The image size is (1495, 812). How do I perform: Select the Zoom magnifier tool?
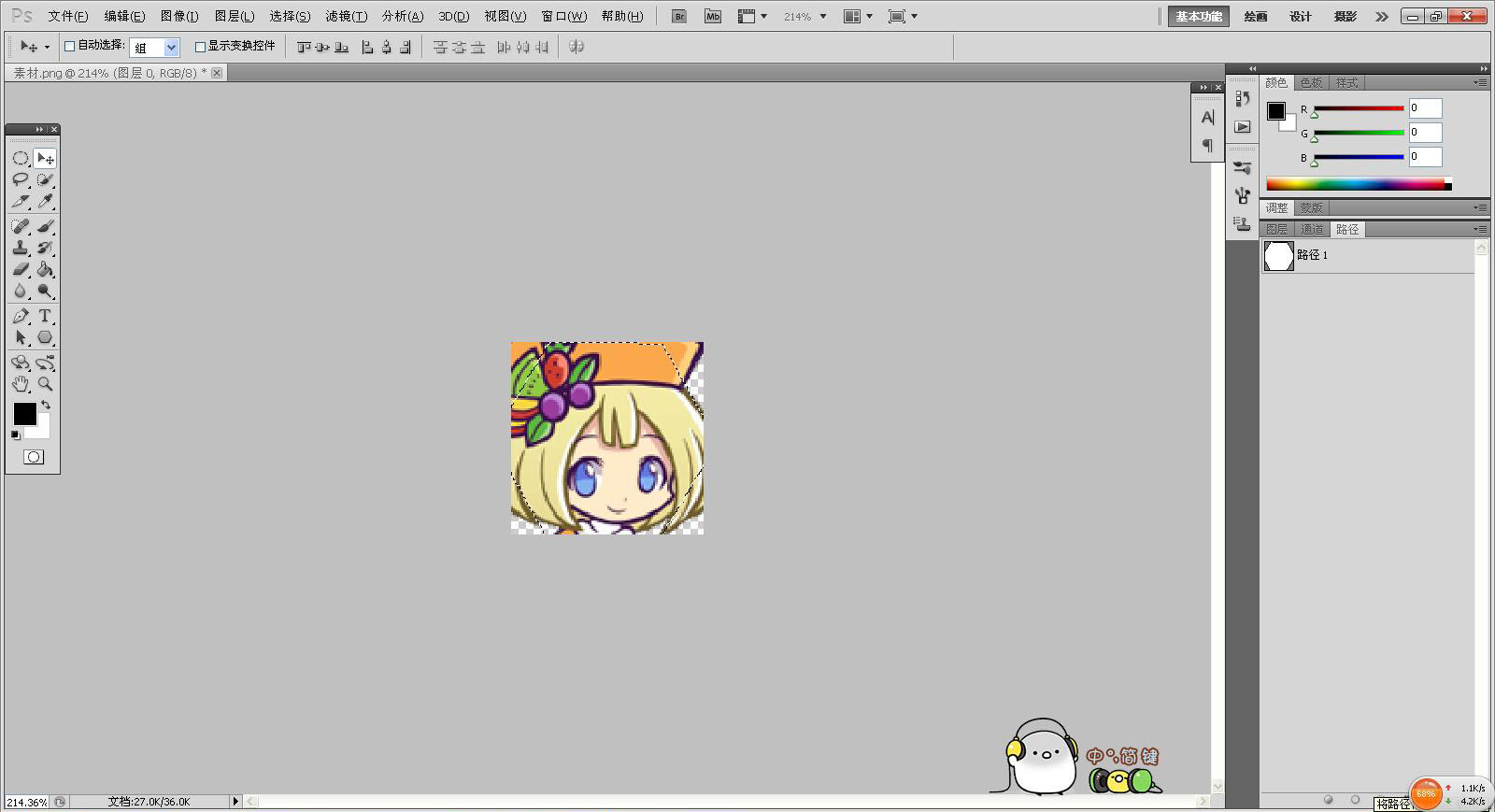point(45,384)
